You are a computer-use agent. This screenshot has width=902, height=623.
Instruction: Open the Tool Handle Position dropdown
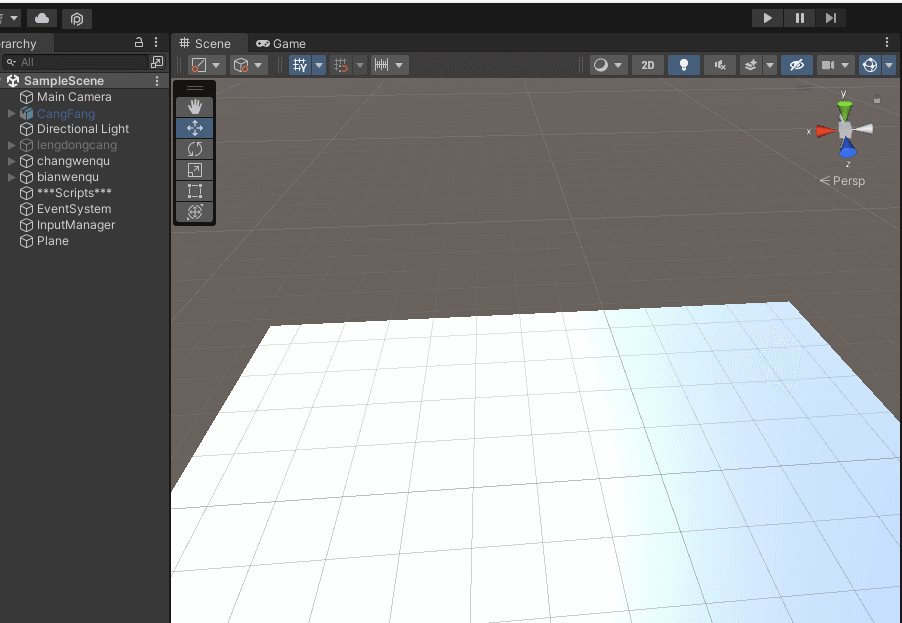[x=216, y=65]
